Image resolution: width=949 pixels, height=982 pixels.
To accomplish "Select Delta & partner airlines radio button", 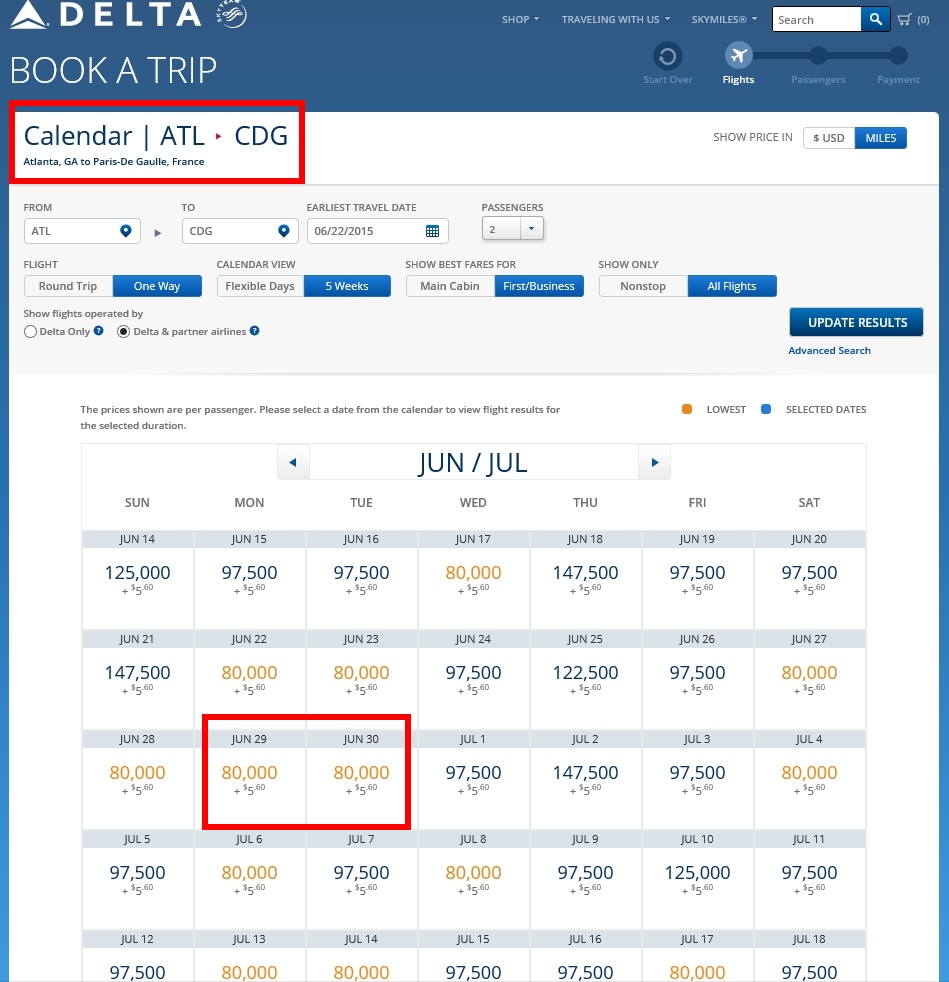I will pos(124,332).
